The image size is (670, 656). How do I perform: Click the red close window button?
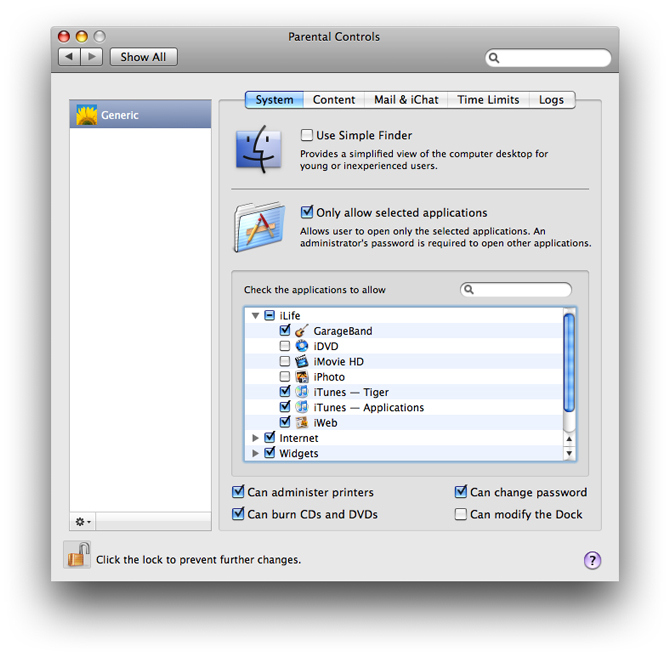click(x=64, y=36)
